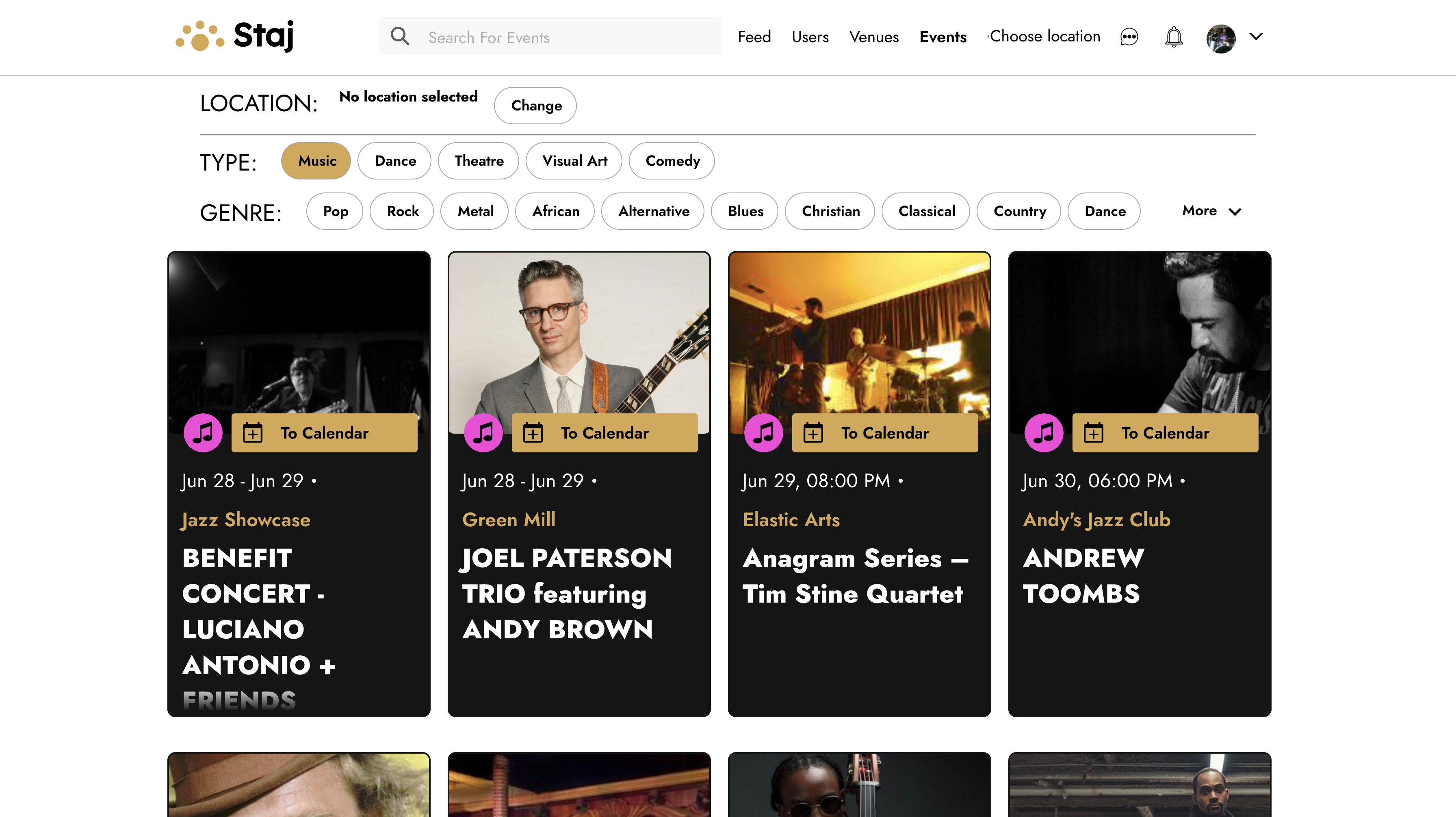
Task: Click the search magnifier icon
Action: (400, 36)
